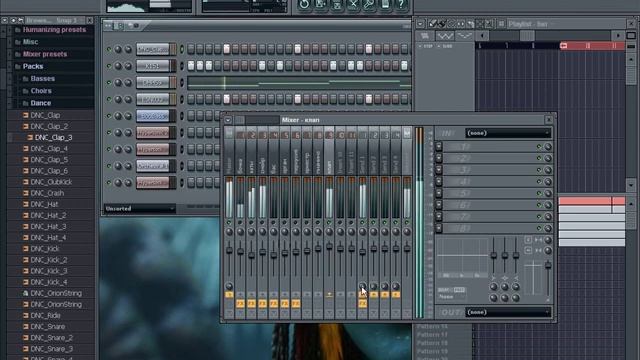This screenshot has height=360, width=640.
Task: Select the zoom tool in Playlist toolbar
Action: click(x=489, y=24)
